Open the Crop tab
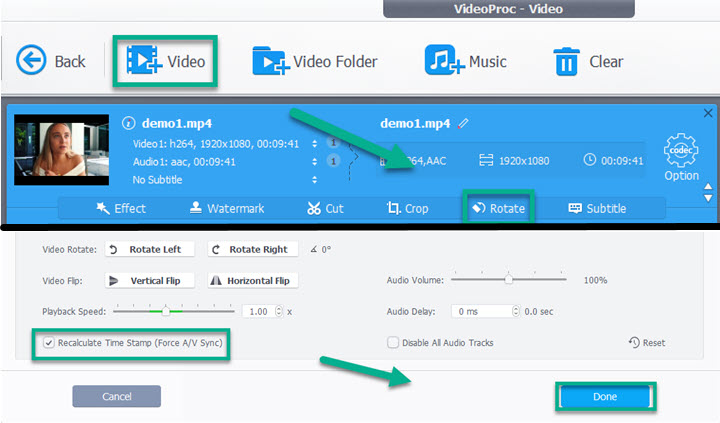720x423 pixels. pyautogui.click(x=407, y=209)
